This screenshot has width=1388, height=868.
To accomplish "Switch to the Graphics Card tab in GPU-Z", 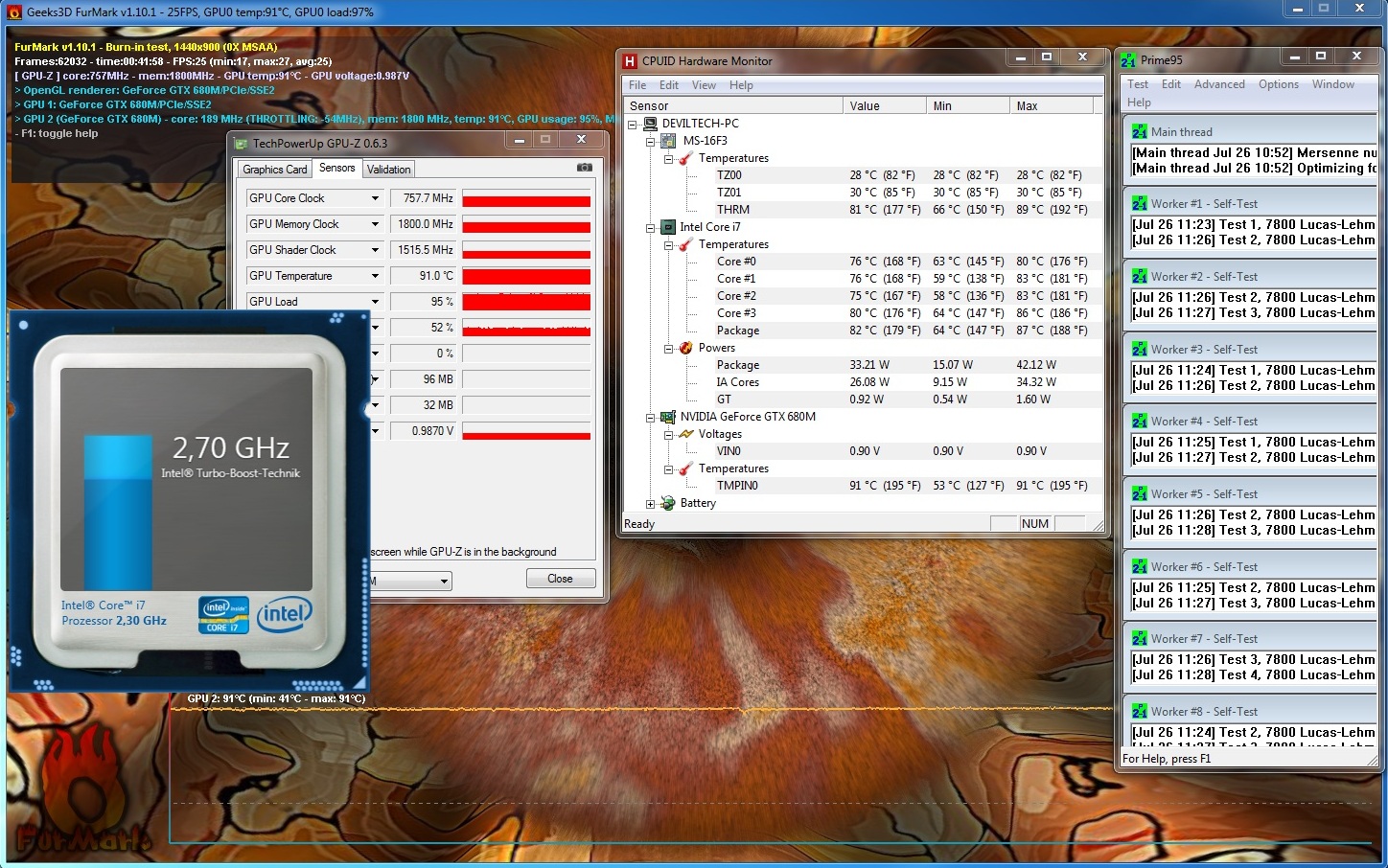I will (275, 170).
